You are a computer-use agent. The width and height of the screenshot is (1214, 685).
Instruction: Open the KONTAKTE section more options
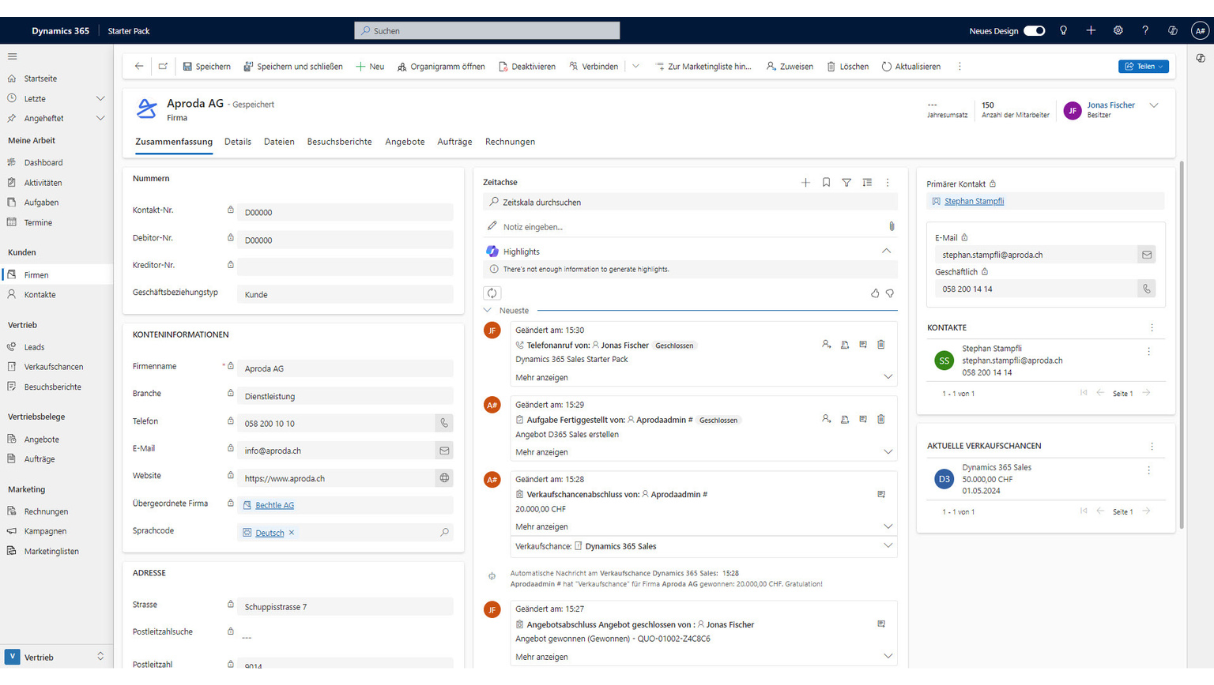coord(1152,328)
